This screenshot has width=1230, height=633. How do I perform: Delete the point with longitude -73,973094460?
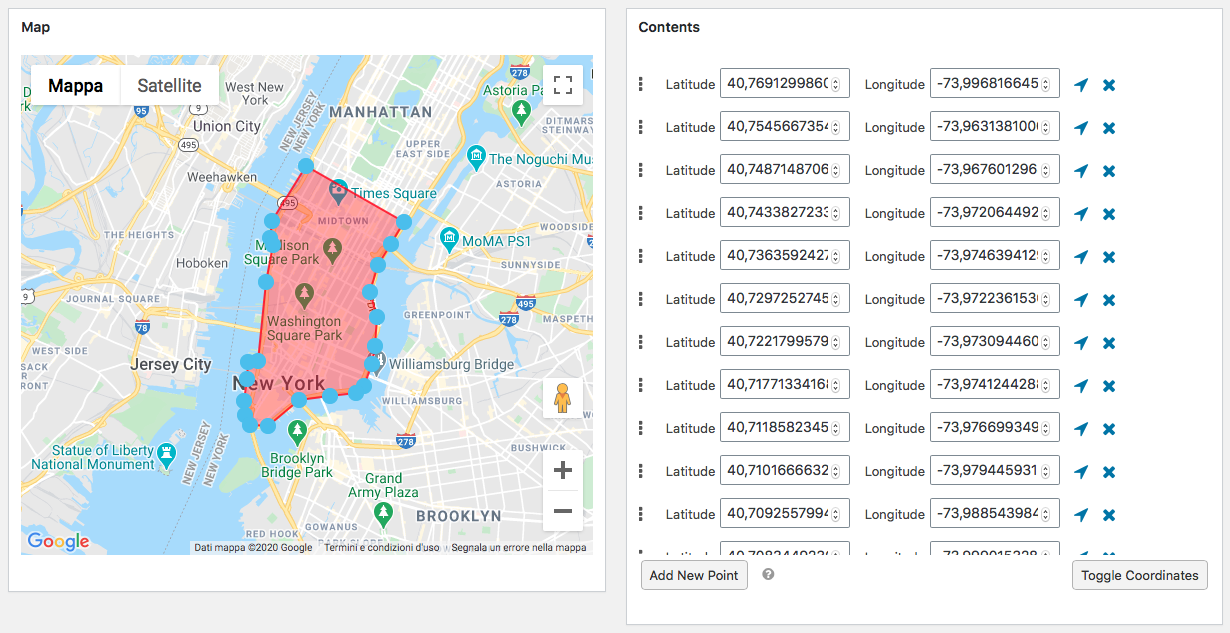click(1109, 343)
